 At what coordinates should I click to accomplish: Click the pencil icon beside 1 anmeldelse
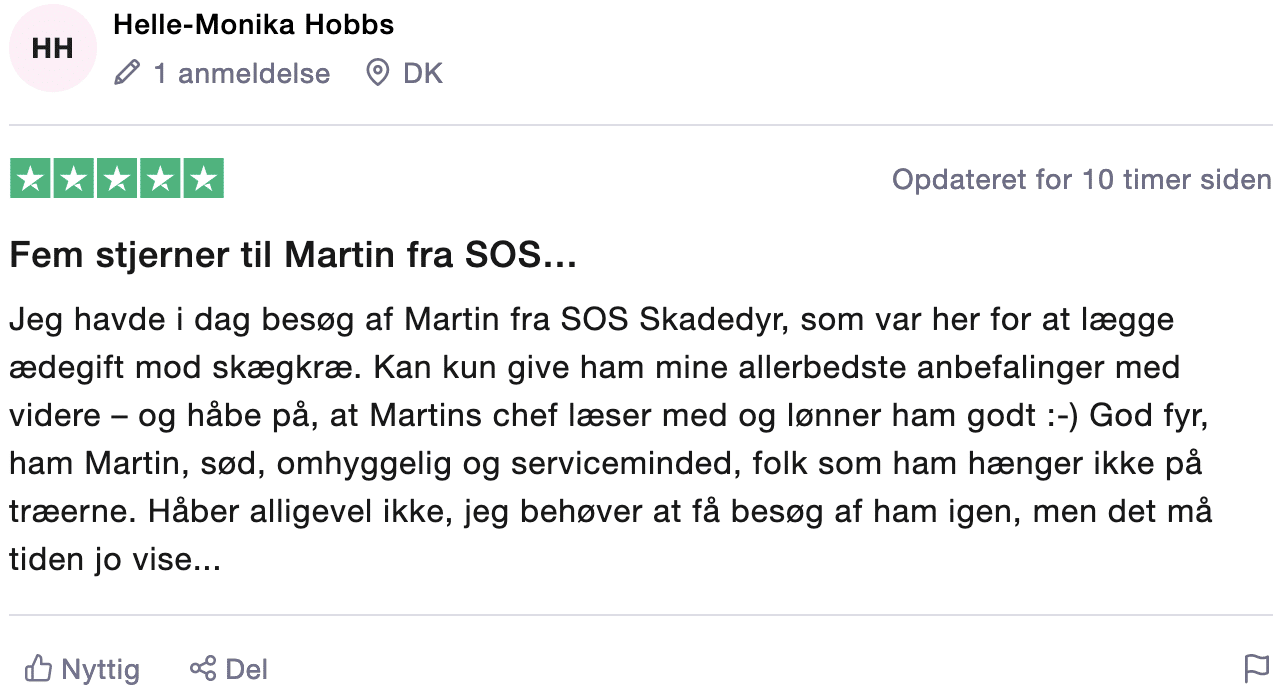[125, 73]
